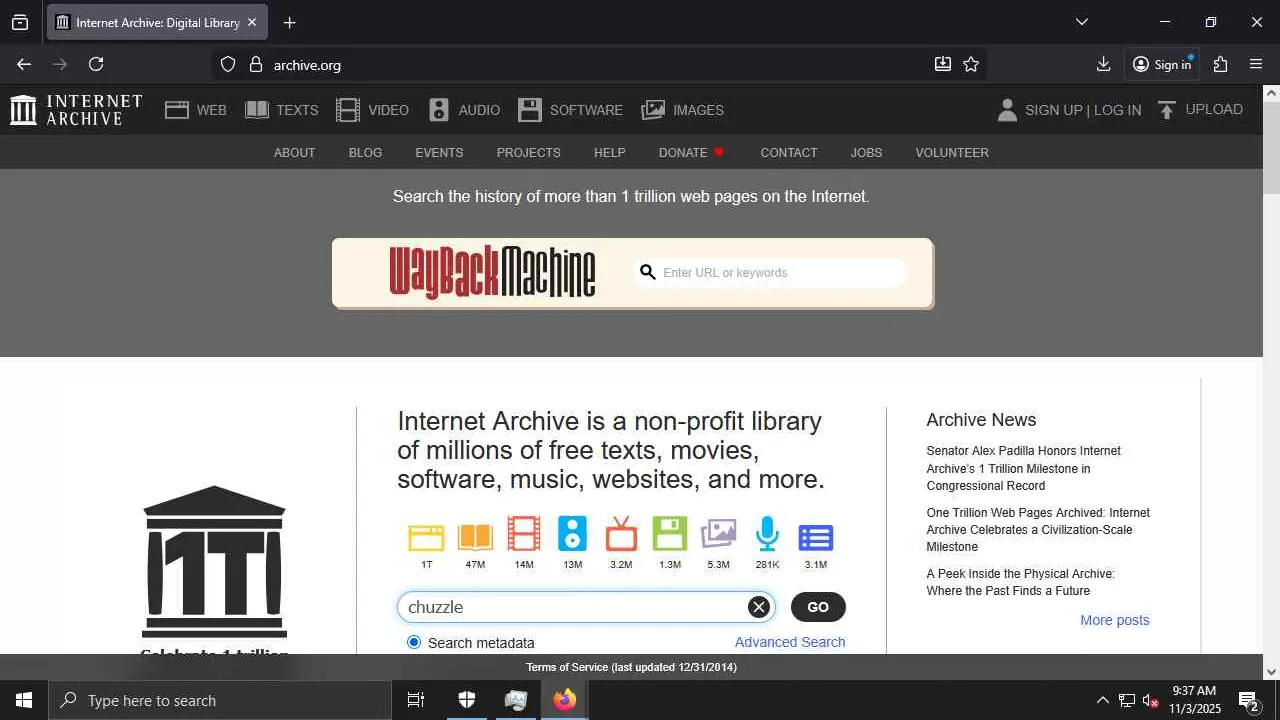Viewport: 1280px width, 720px height.
Task: Click the LOG IN link
Action: click(1117, 110)
